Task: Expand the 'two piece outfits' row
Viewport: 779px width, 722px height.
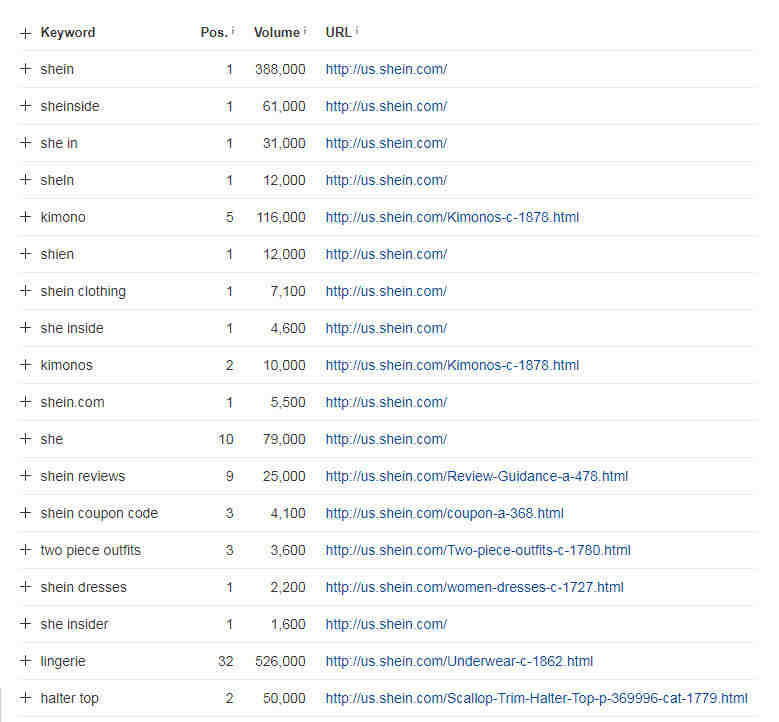Action: coord(25,550)
